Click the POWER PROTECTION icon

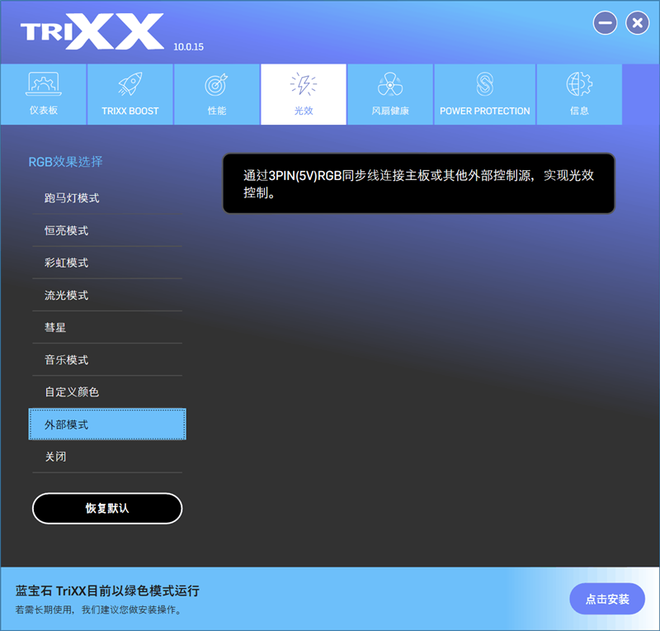coord(485,85)
